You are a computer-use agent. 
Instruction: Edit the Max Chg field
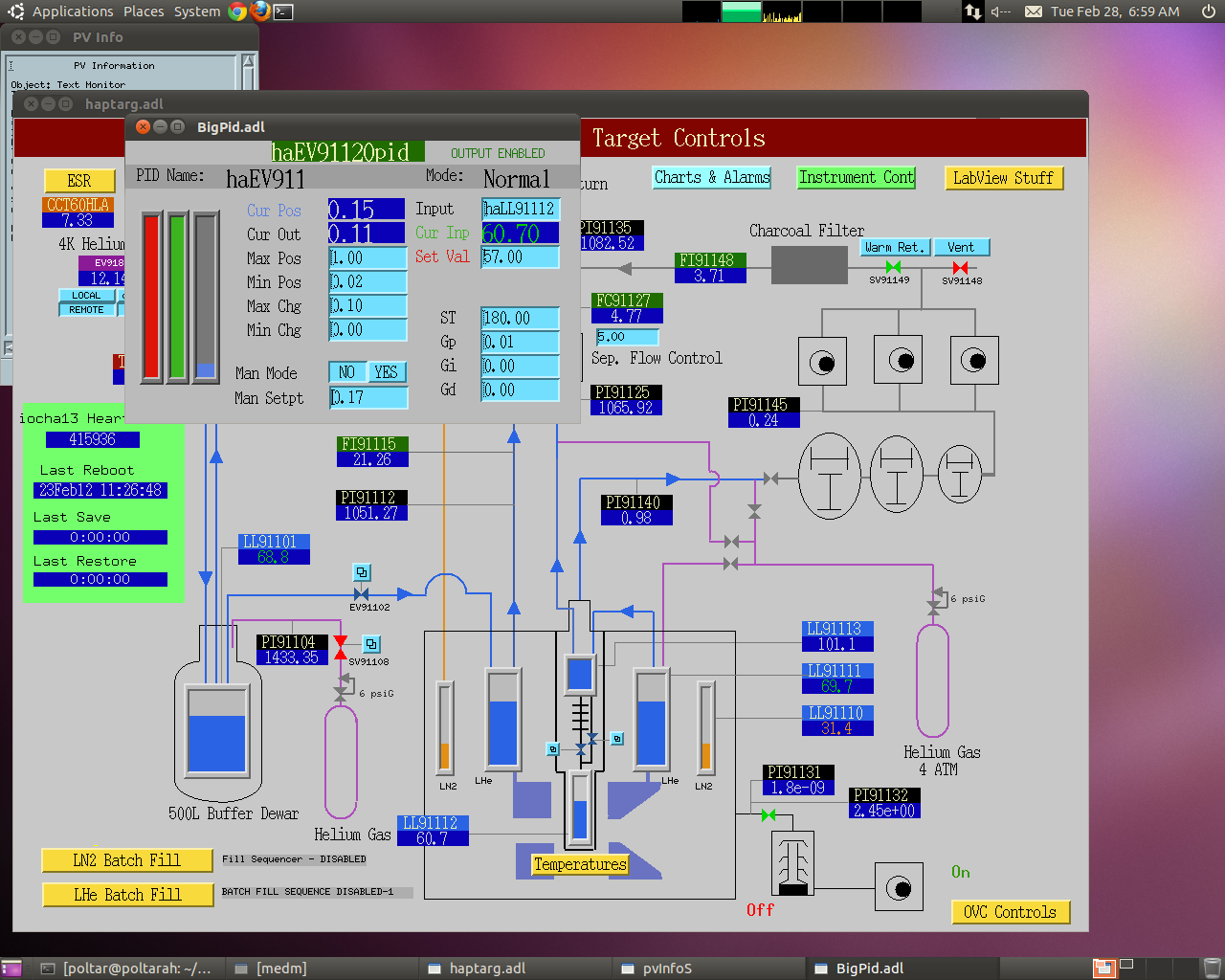tap(368, 306)
